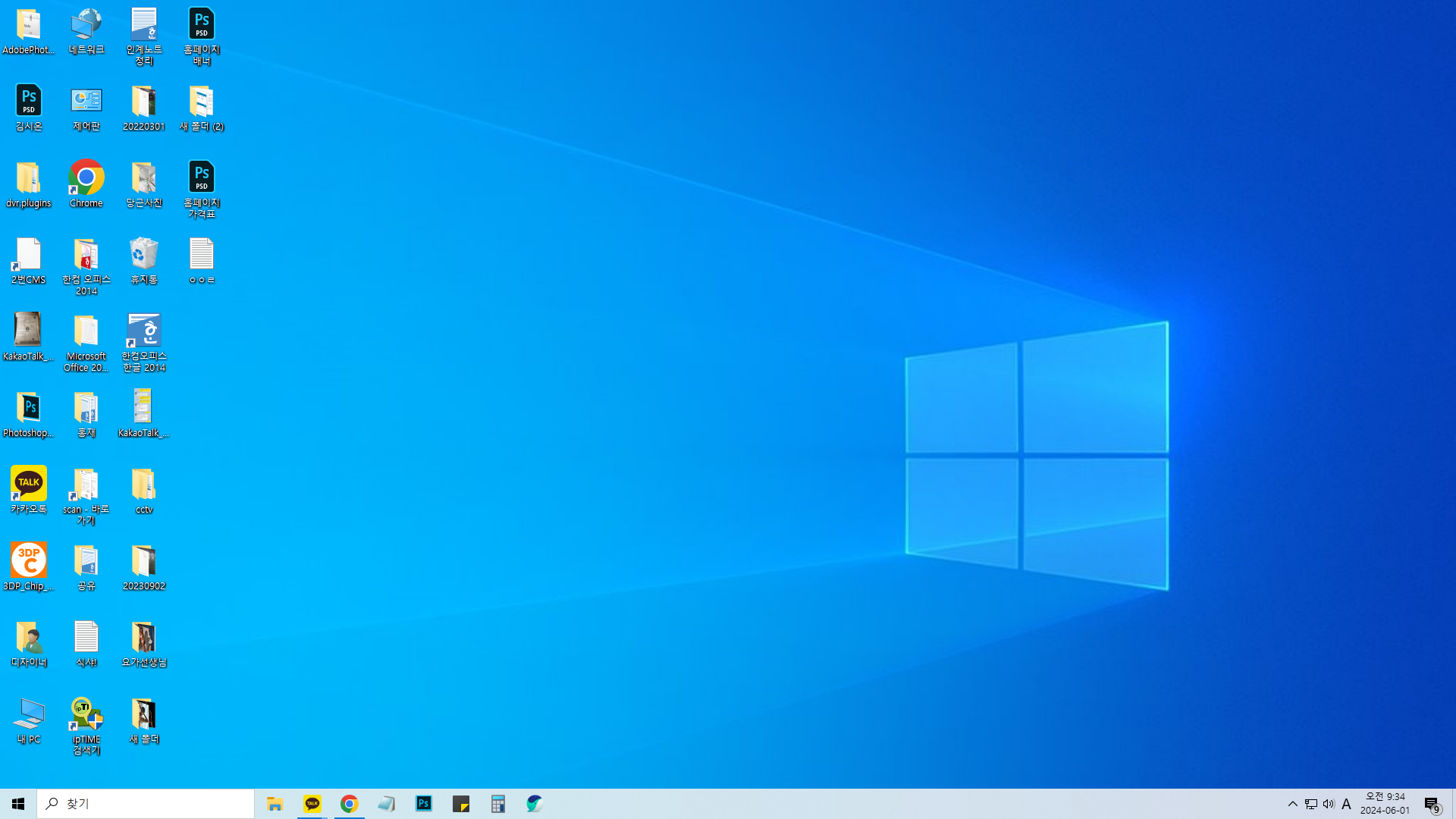1456x819 pixels.
Task: Click the 찾기 taskbar search box
Action: [146, 804]
